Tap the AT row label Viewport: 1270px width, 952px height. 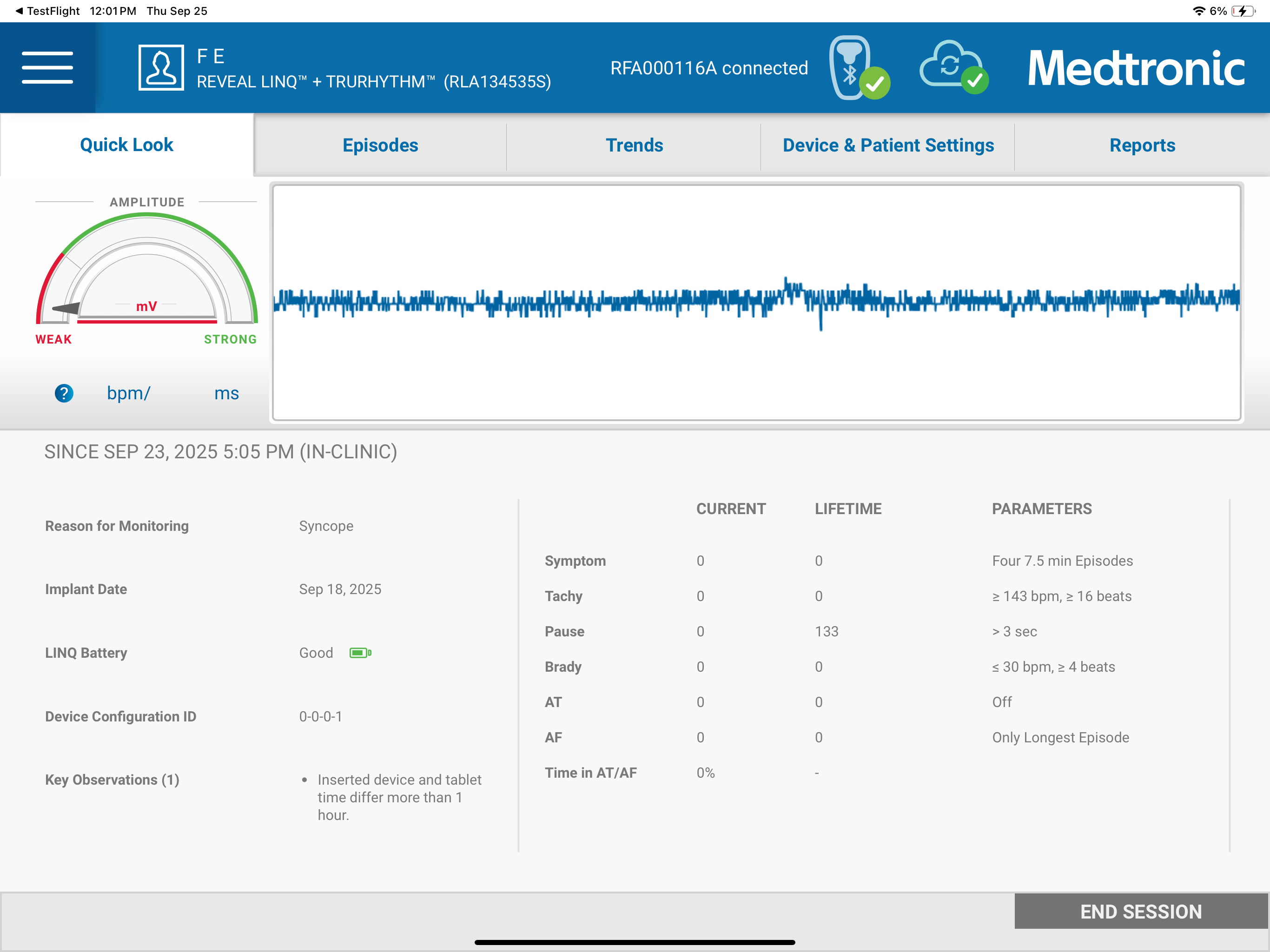point(553,702)
